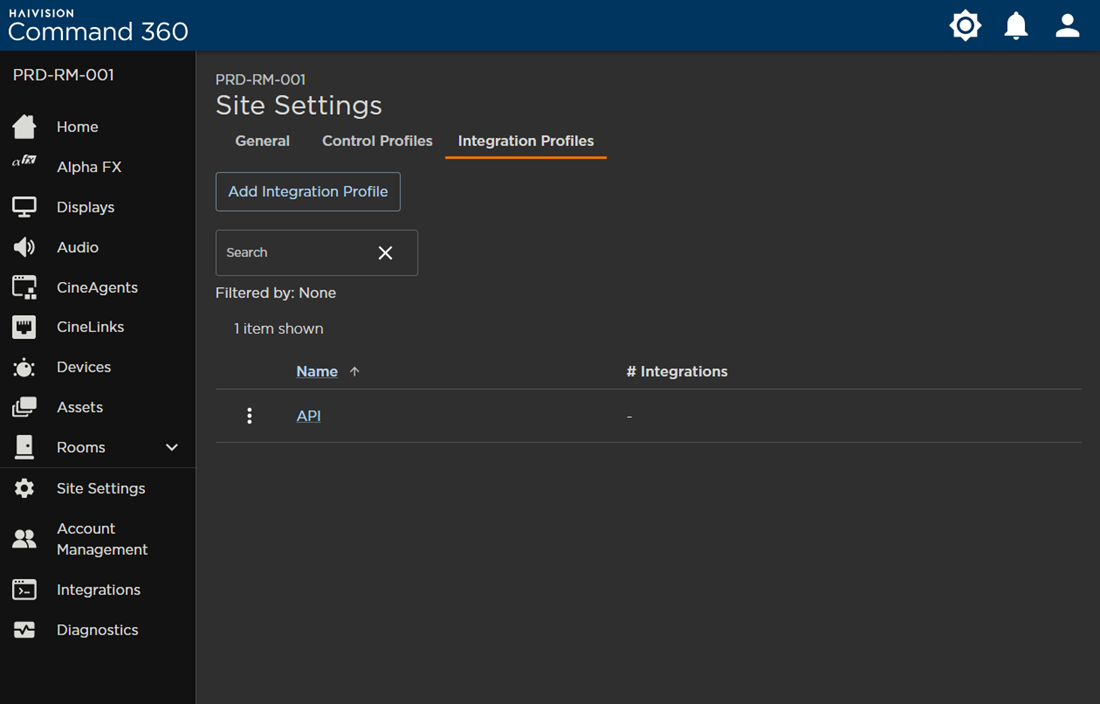Switch to the Control Profiles tab
This screenshot has width=1100, height=704.
pos(377,141)
